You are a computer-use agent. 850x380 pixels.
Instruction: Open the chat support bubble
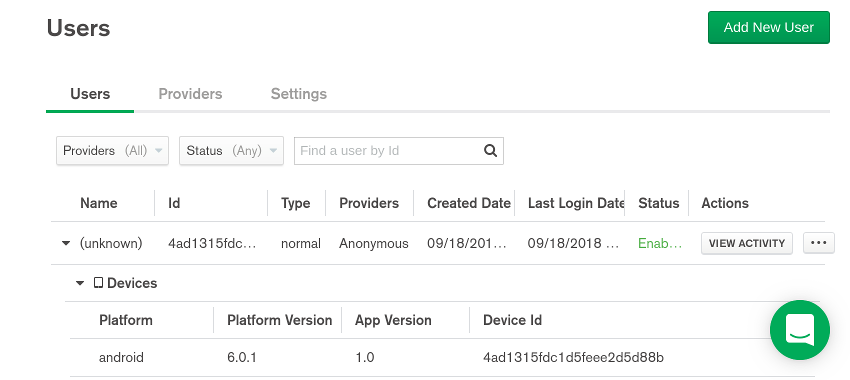tap(800, 330)
